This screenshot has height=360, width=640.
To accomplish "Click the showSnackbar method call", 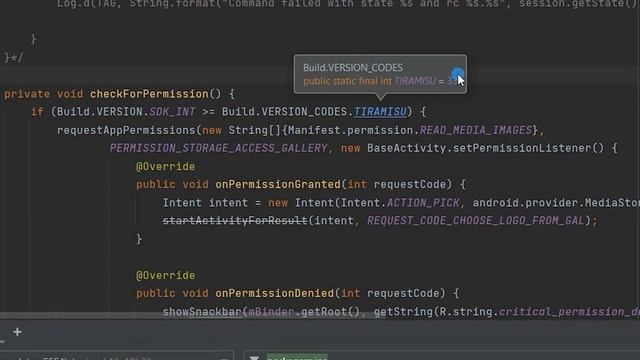I will (x=202, y=312).
